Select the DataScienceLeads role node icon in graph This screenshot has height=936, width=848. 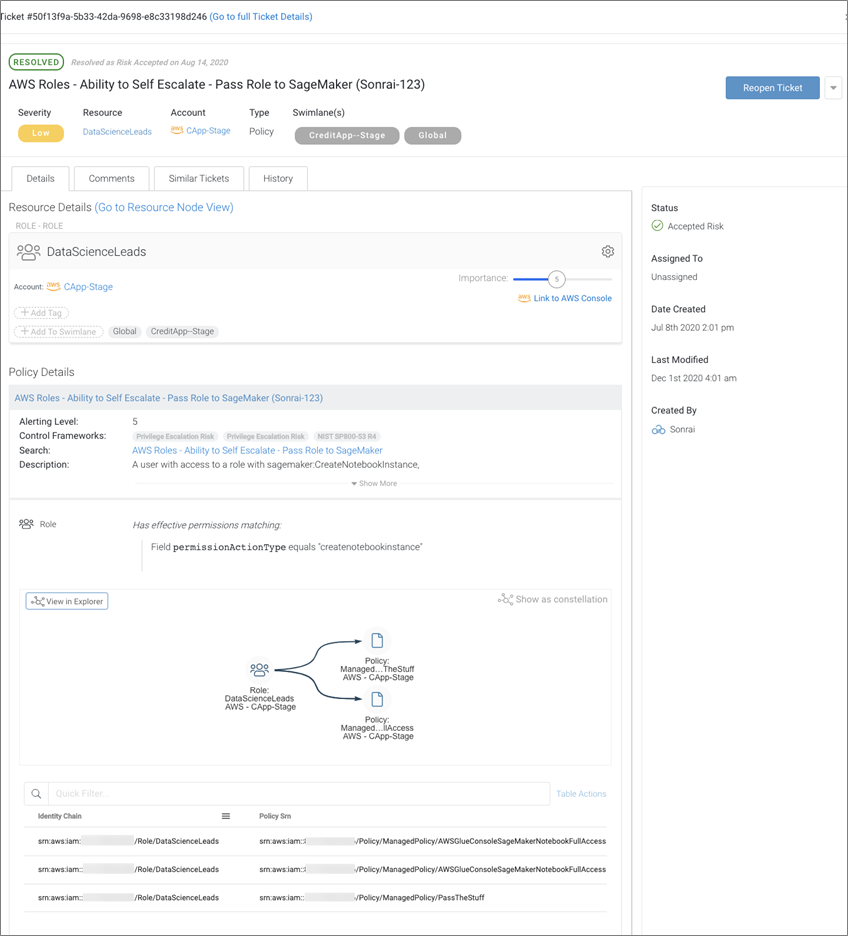[x=260, y=670]
